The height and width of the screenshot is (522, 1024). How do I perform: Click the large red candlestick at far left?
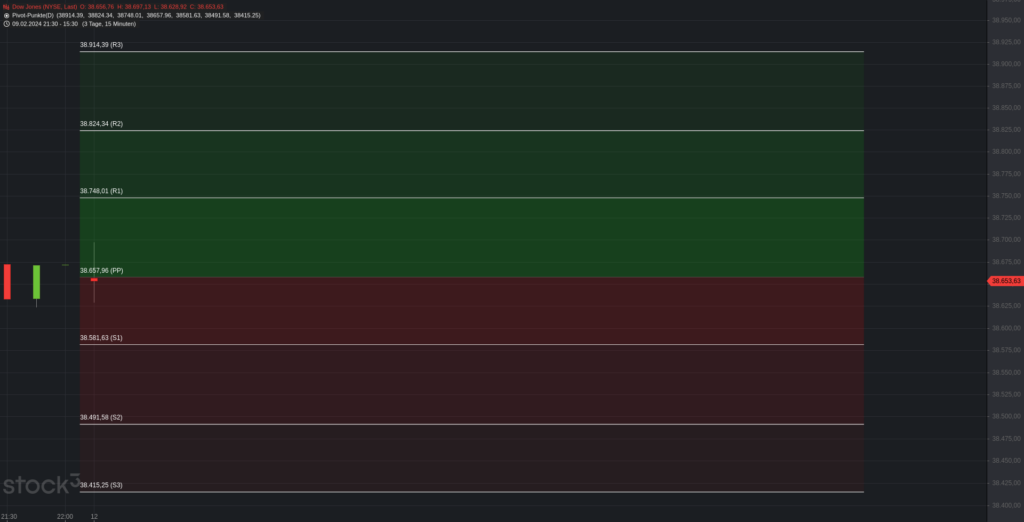click(7, 281)
